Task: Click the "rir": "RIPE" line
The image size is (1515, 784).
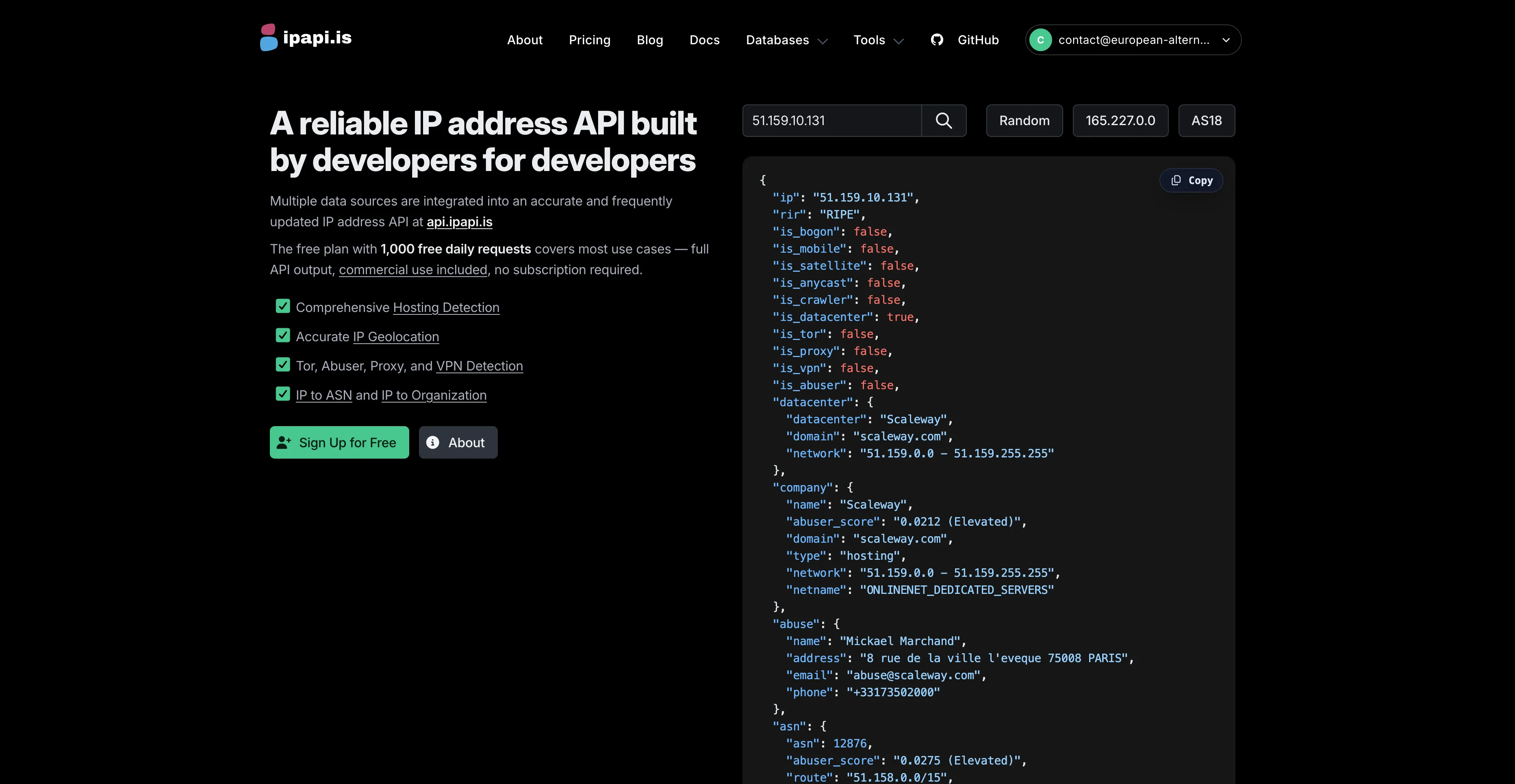Action: 819,214
